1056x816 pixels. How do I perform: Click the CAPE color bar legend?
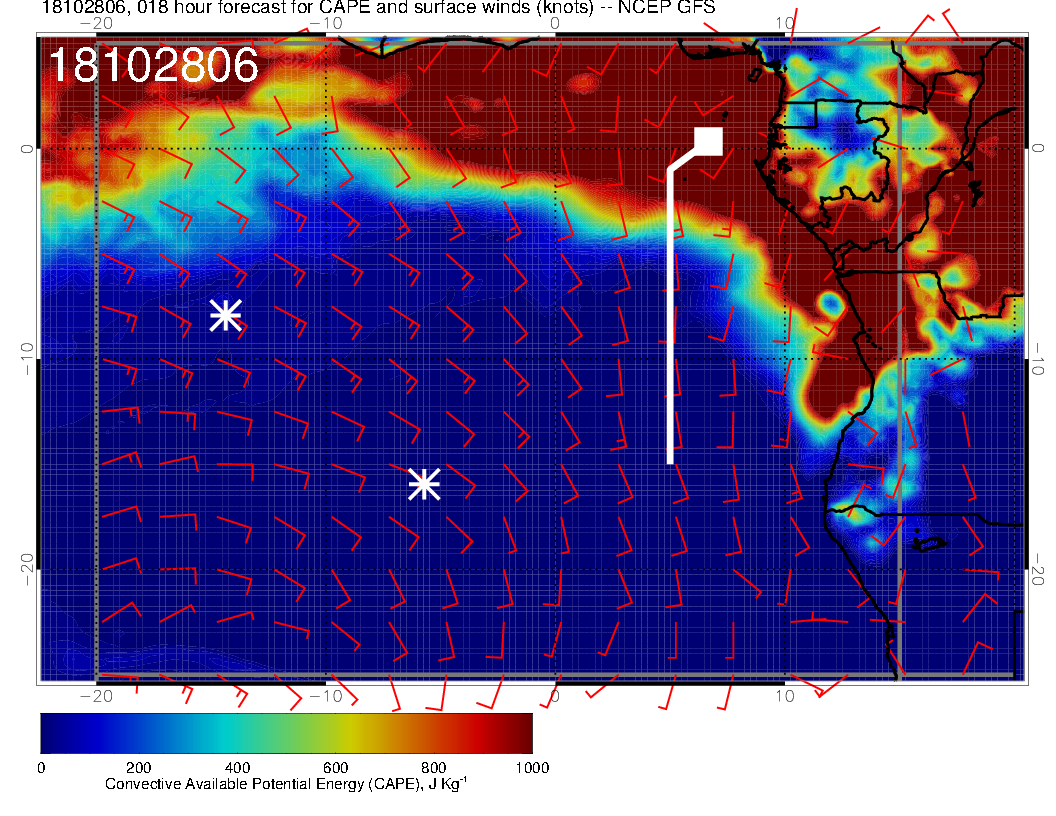pyautogui.click(x=286, y=733)
